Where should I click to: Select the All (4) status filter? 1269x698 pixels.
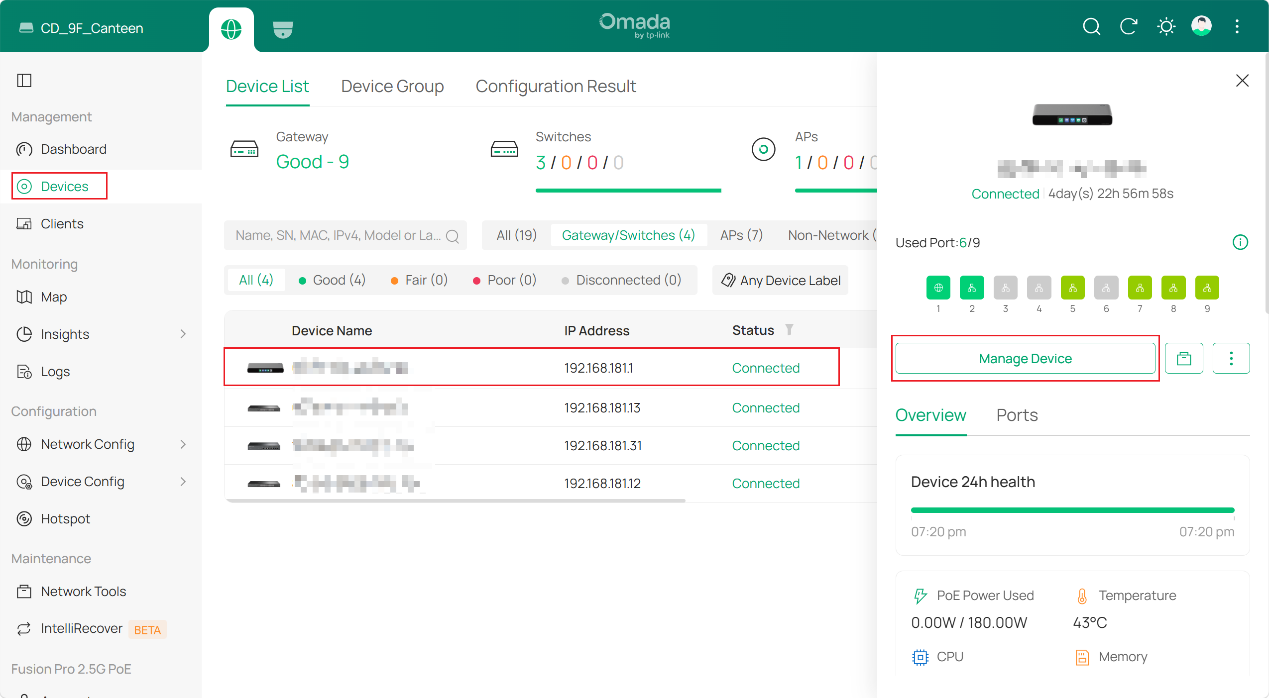[256, 280]
